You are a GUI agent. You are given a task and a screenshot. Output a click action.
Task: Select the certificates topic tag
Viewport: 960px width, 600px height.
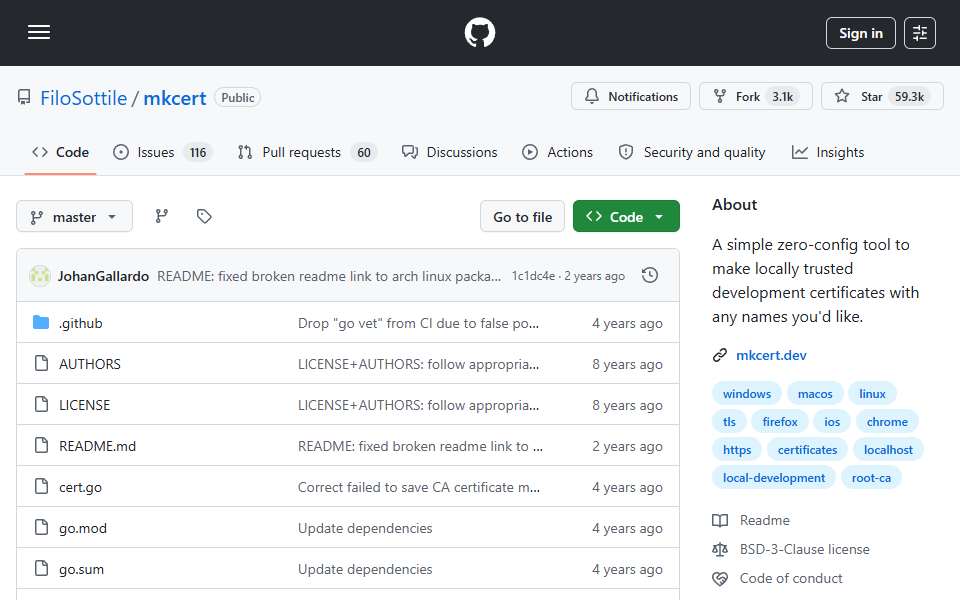[x=807, y=450]
